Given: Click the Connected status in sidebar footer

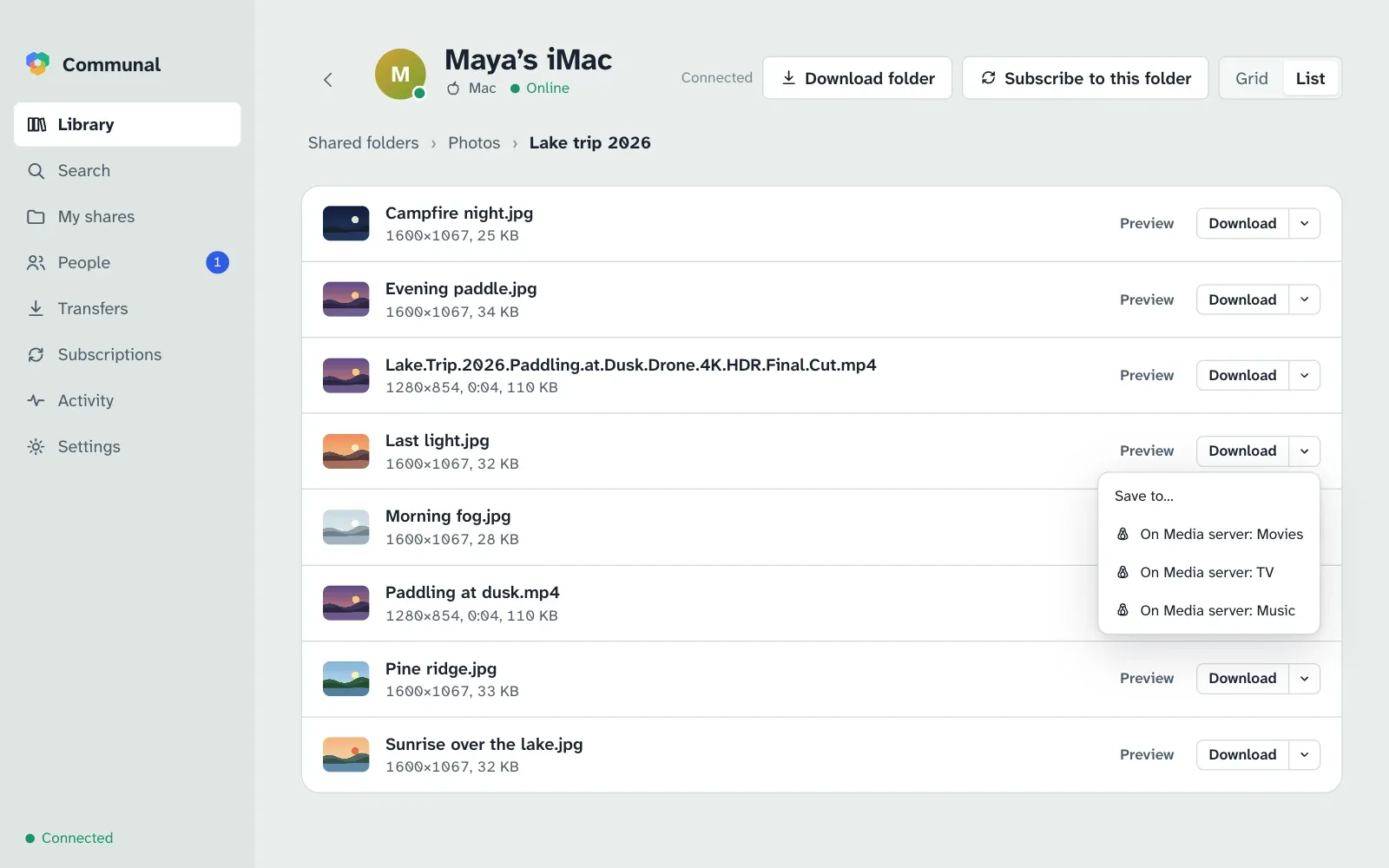Looking at the screenshot, I should tap(69, 838).
